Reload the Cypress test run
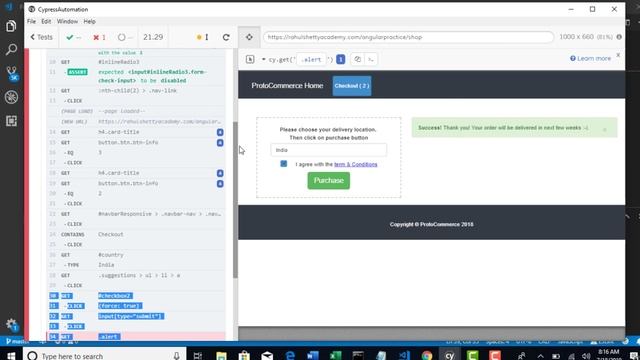 (x=226, y=37)
